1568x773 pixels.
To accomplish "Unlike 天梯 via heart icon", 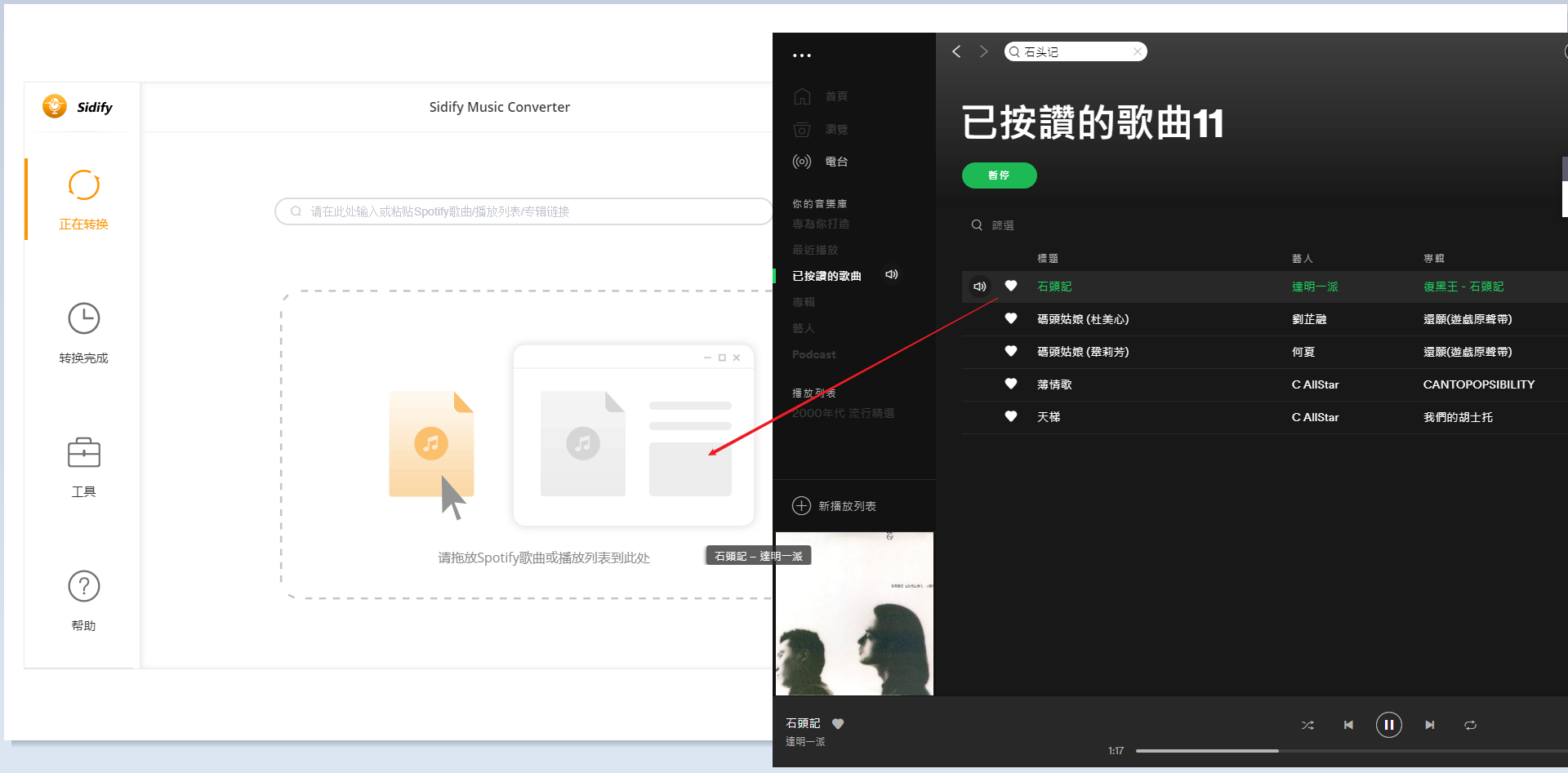I will pyautogui.click(x=1011, y=416).
